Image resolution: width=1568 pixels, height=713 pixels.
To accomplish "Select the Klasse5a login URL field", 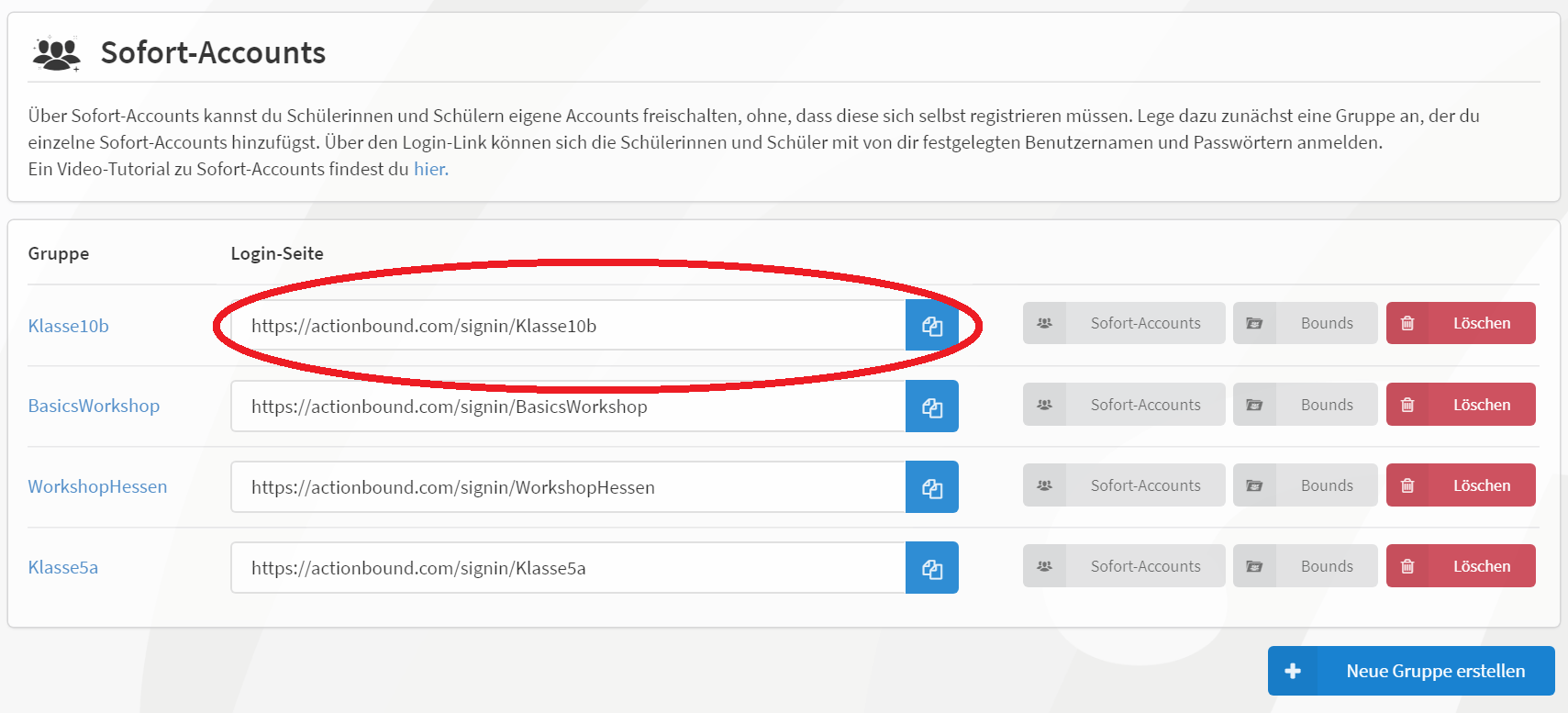I will (568, 568).
